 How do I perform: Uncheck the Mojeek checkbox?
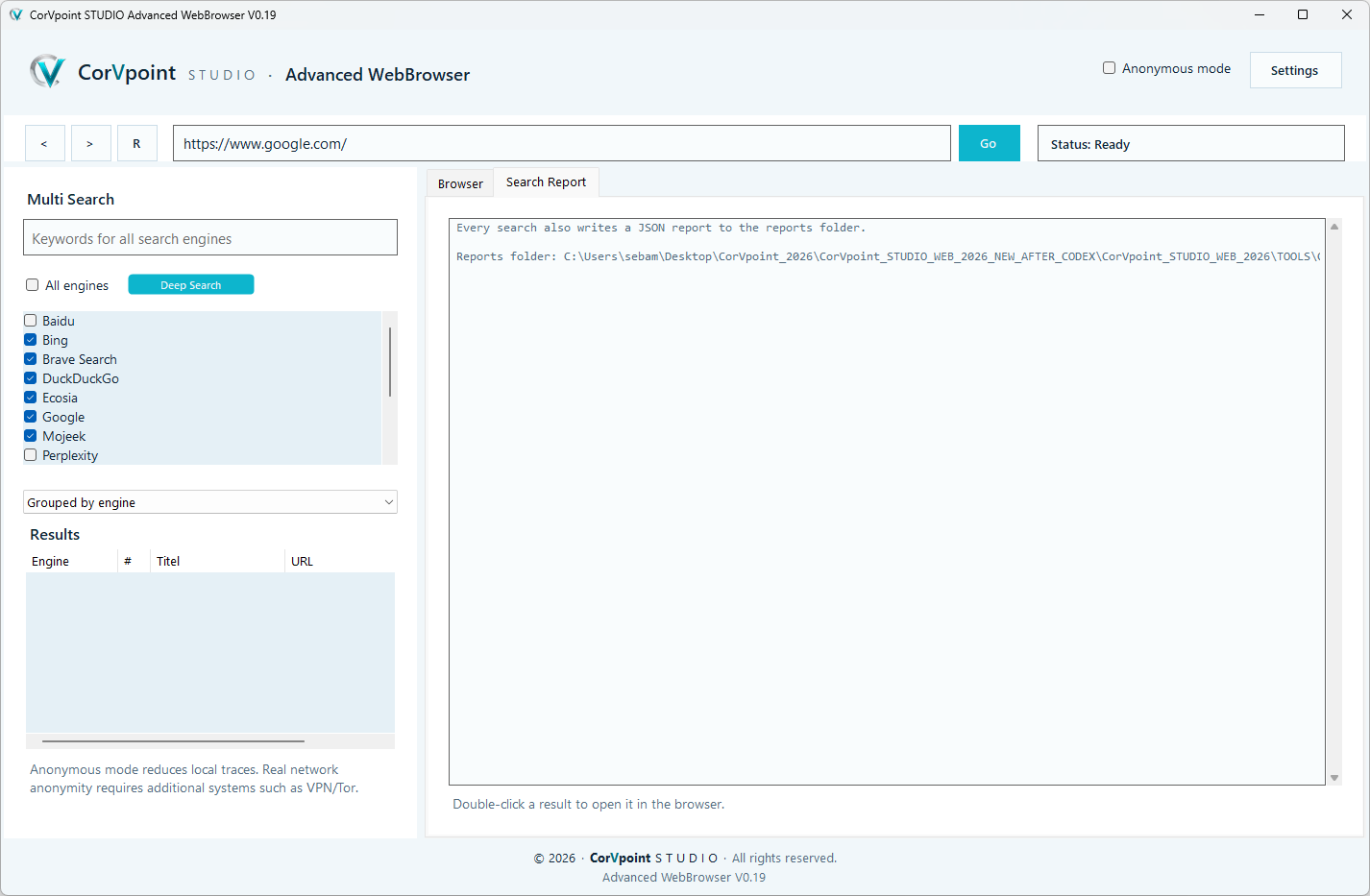[x=31, y=436]
